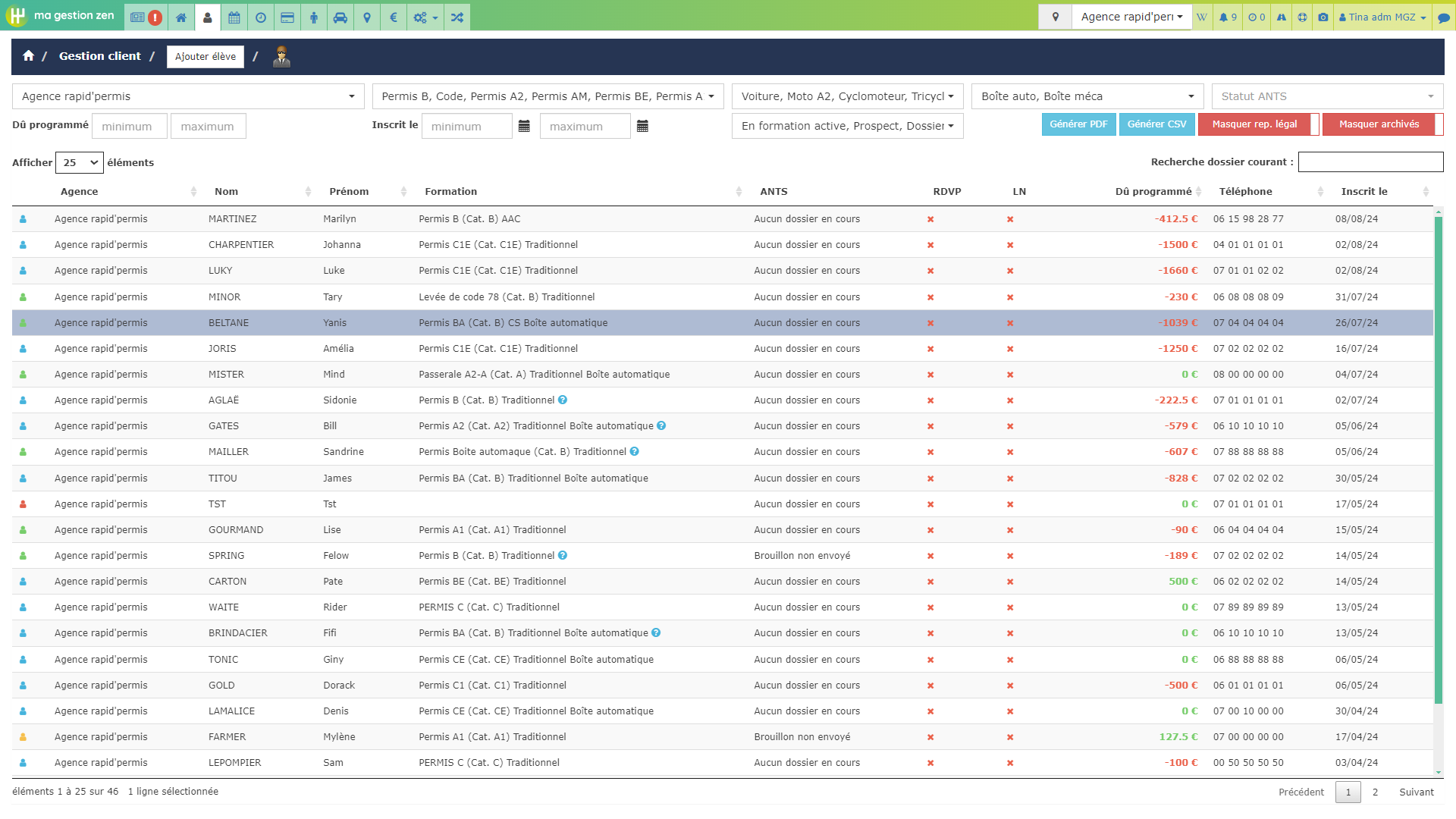Click help icon next to AGLAÉ's formation
Image resolution: width=1456 pixels, height=819 pixels.
pos(563,400)
